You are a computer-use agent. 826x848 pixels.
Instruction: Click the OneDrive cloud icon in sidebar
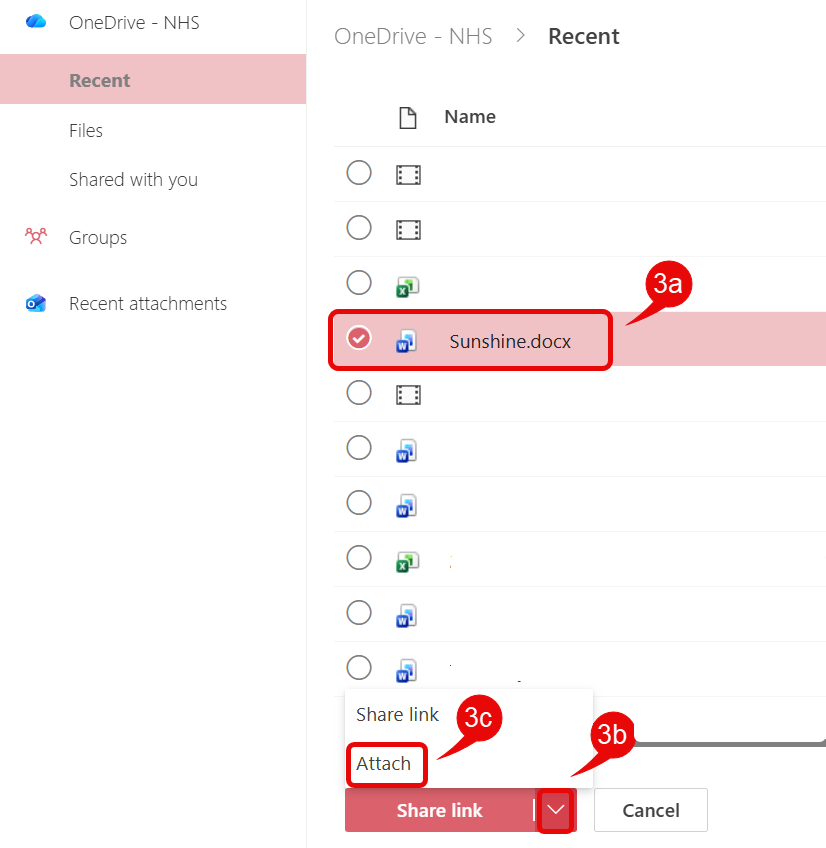pos(36,22)
